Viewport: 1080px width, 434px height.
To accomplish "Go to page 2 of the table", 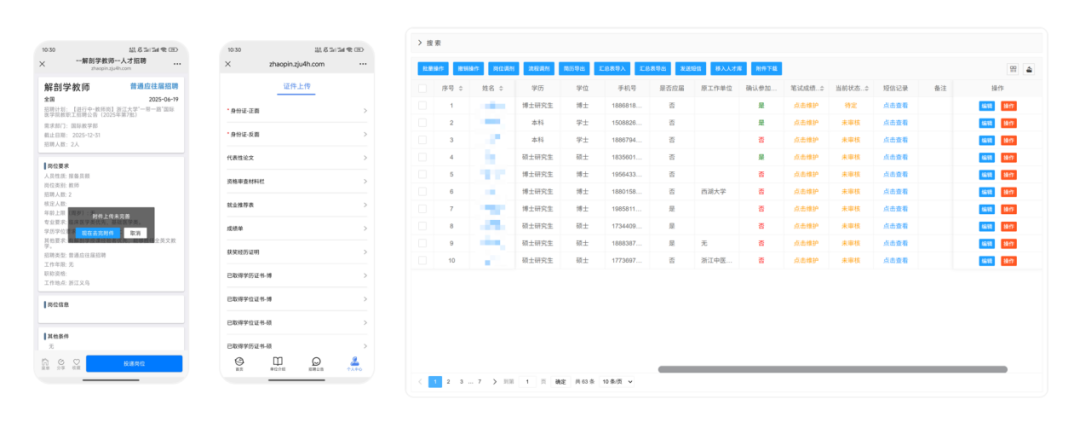I will click(x=448, y=382).
